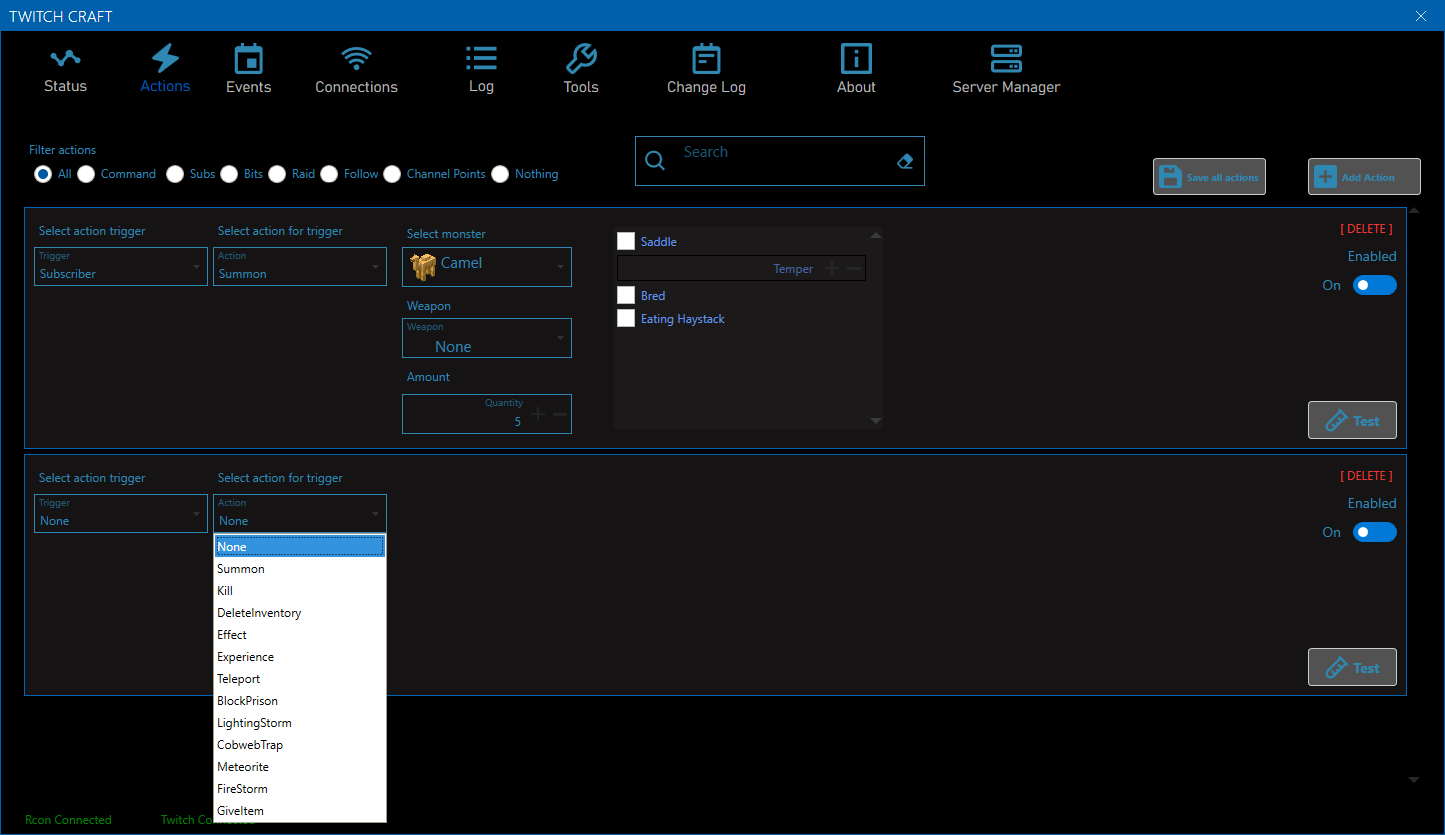The width and height of the screenshot is (1445, 835).
Task: Enable the Saddle checkbox
Action: [x=626, y=241]
